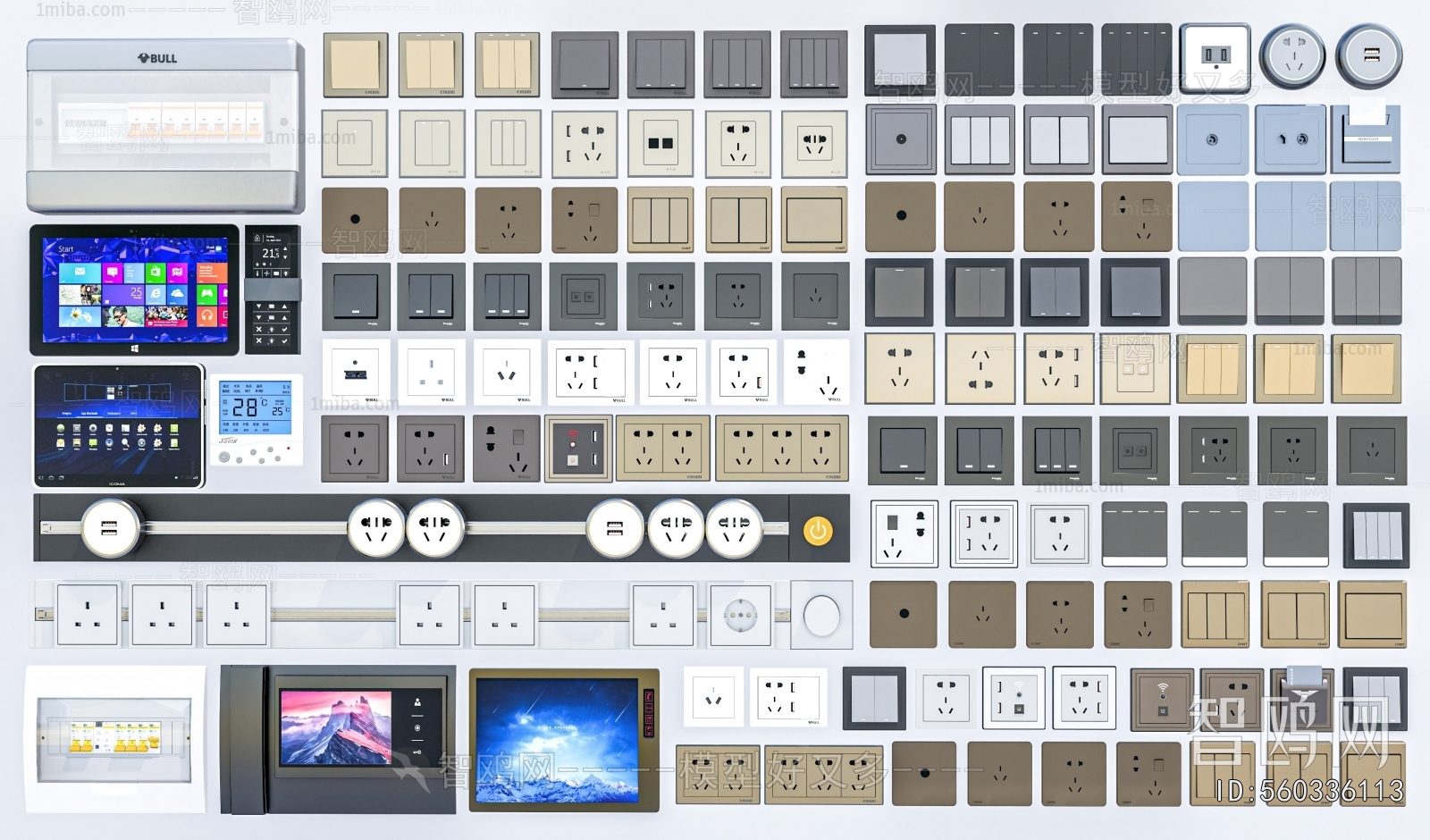
Task: Select the green Games tile with controller icon
Action: tap(207, 293)
